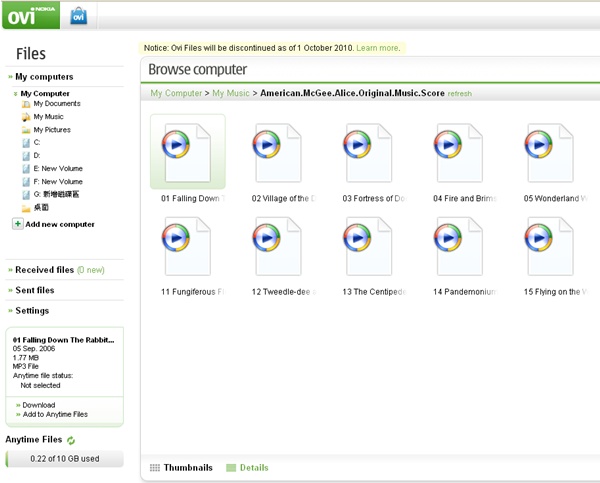Click the C: drive icon
Screen dimensions: 600x483
pyautogui.click(x=26, y=143)
